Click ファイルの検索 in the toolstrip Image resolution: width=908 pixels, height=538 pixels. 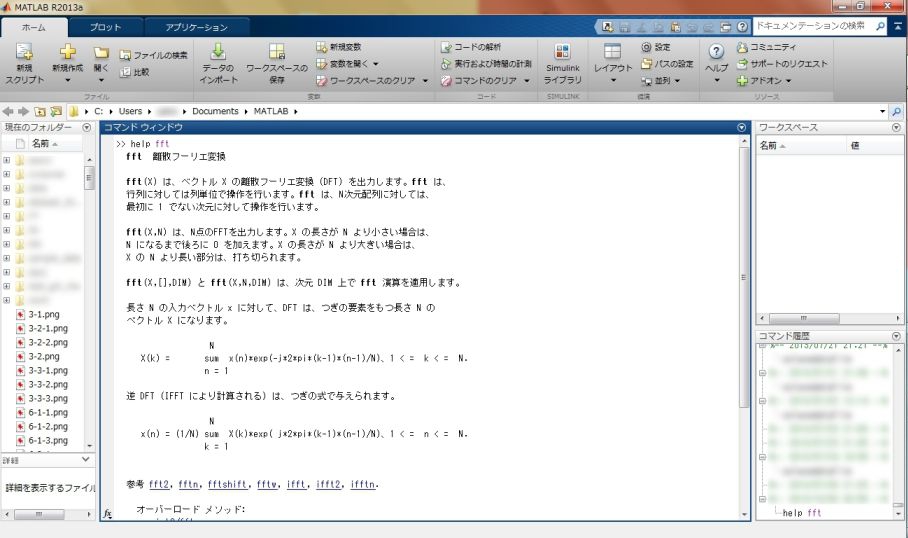[153, 55]
